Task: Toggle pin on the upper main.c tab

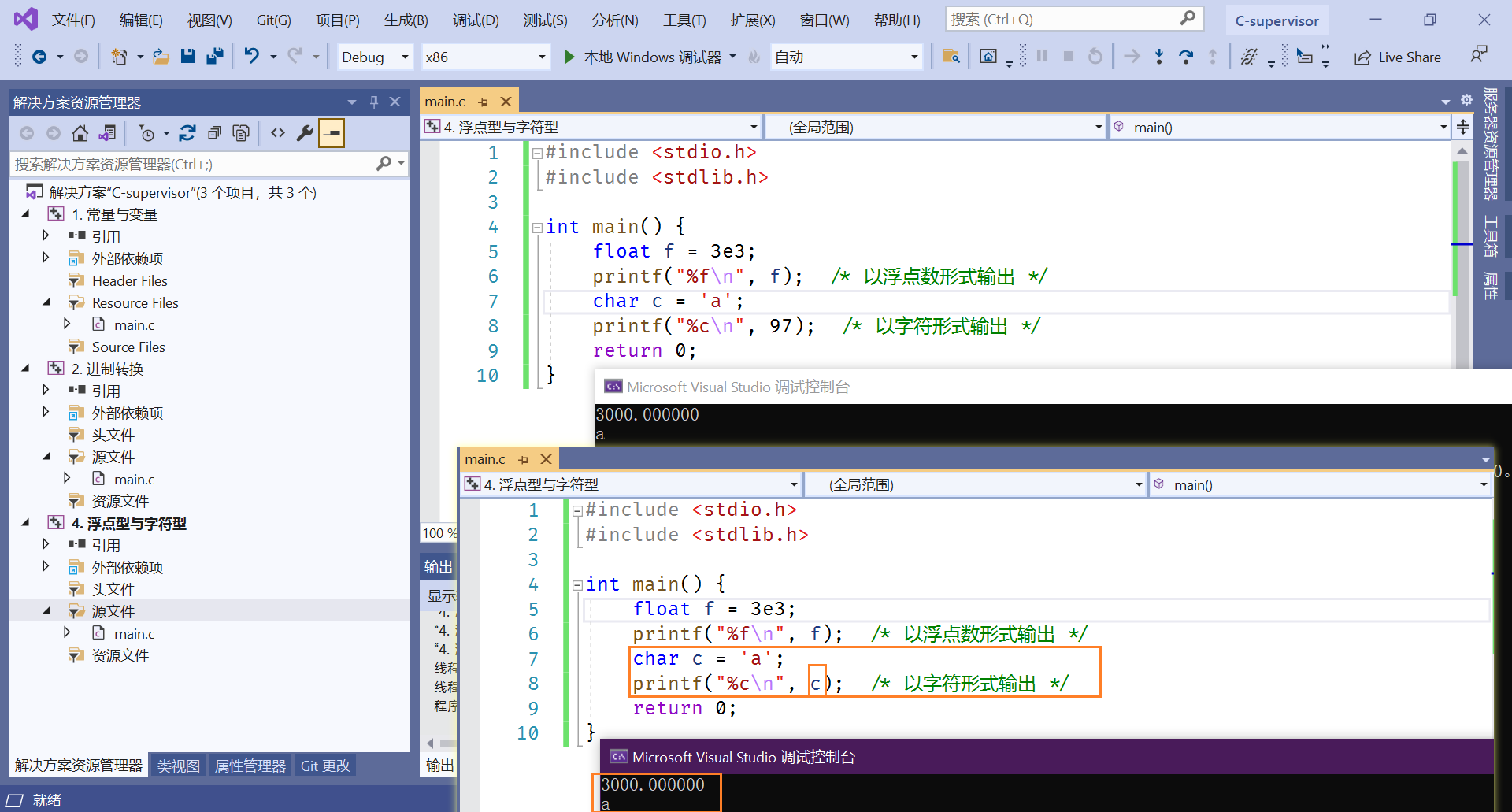Action: click(483, 102)
